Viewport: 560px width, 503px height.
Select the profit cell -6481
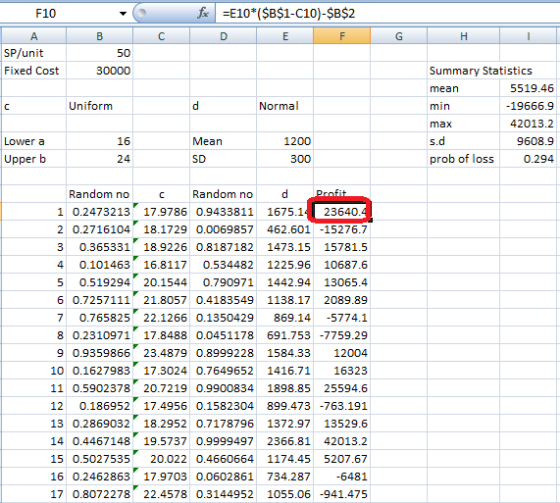pos(342,477)
